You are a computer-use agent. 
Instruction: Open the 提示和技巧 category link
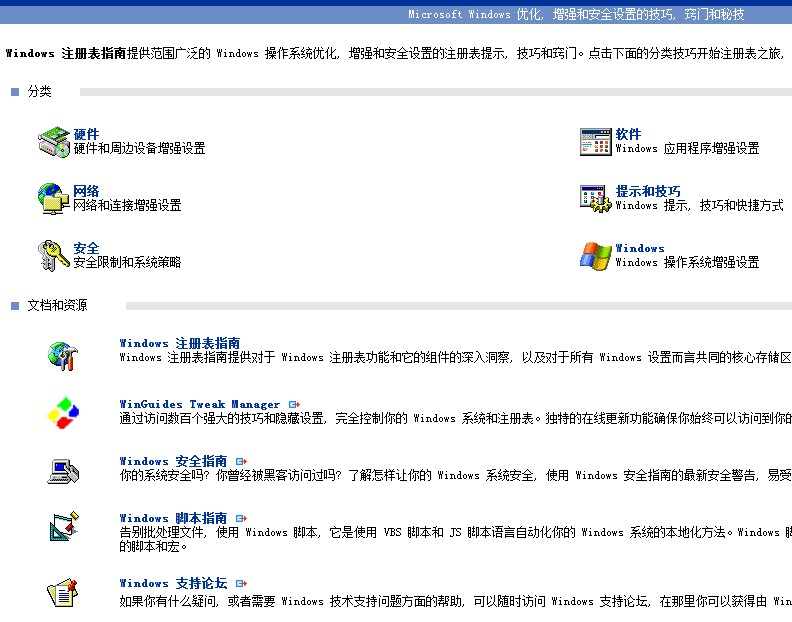[648, 191]
